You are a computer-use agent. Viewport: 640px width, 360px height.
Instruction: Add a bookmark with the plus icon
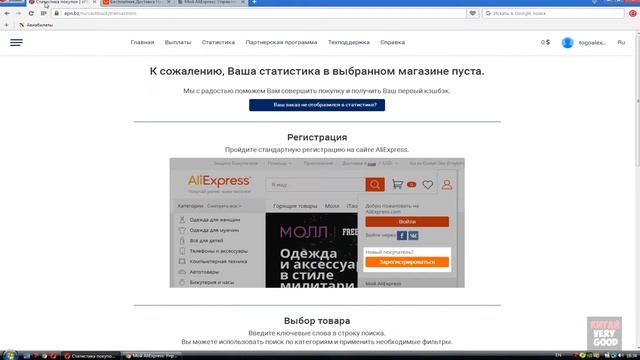point(6,25)
